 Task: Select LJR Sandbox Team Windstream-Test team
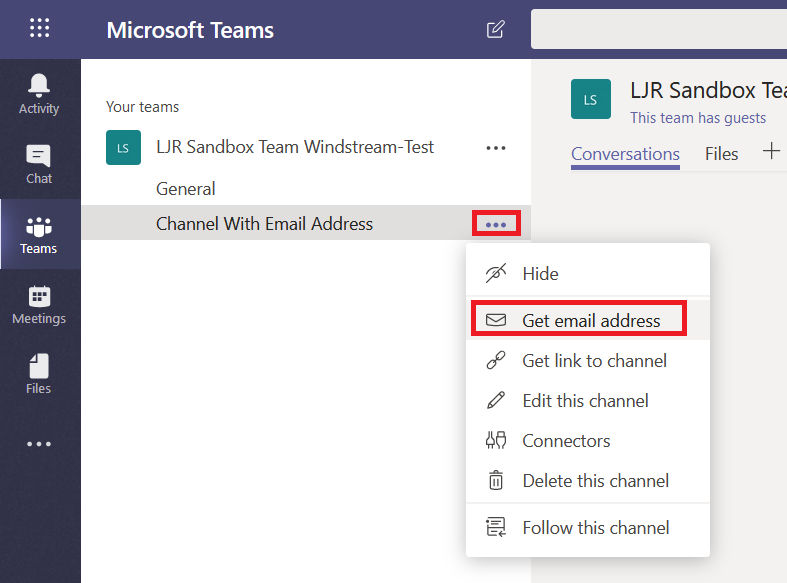click(x=295, y=147)
